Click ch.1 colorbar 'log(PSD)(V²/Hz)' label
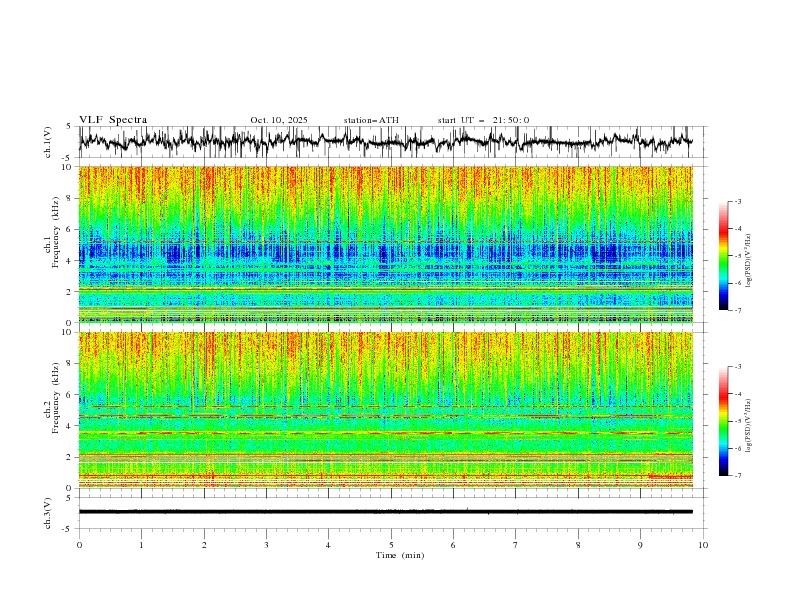Image resolution: width=792 pixels, height=612 pixels. (749, 261)
